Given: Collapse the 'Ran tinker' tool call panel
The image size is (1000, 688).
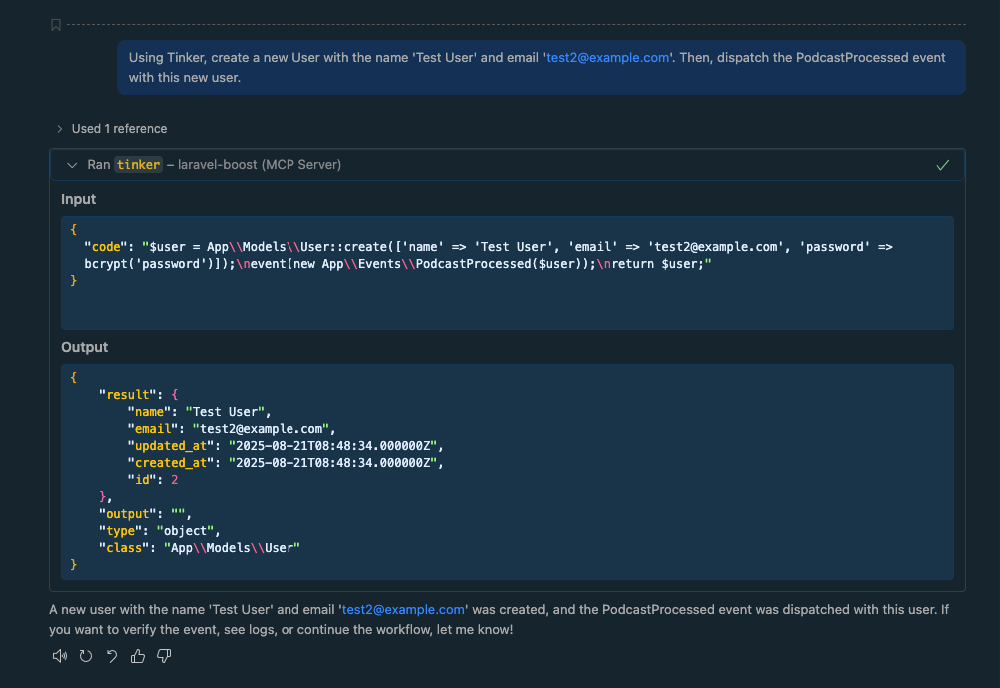Looking at the screenshot, I should point(71,164).
